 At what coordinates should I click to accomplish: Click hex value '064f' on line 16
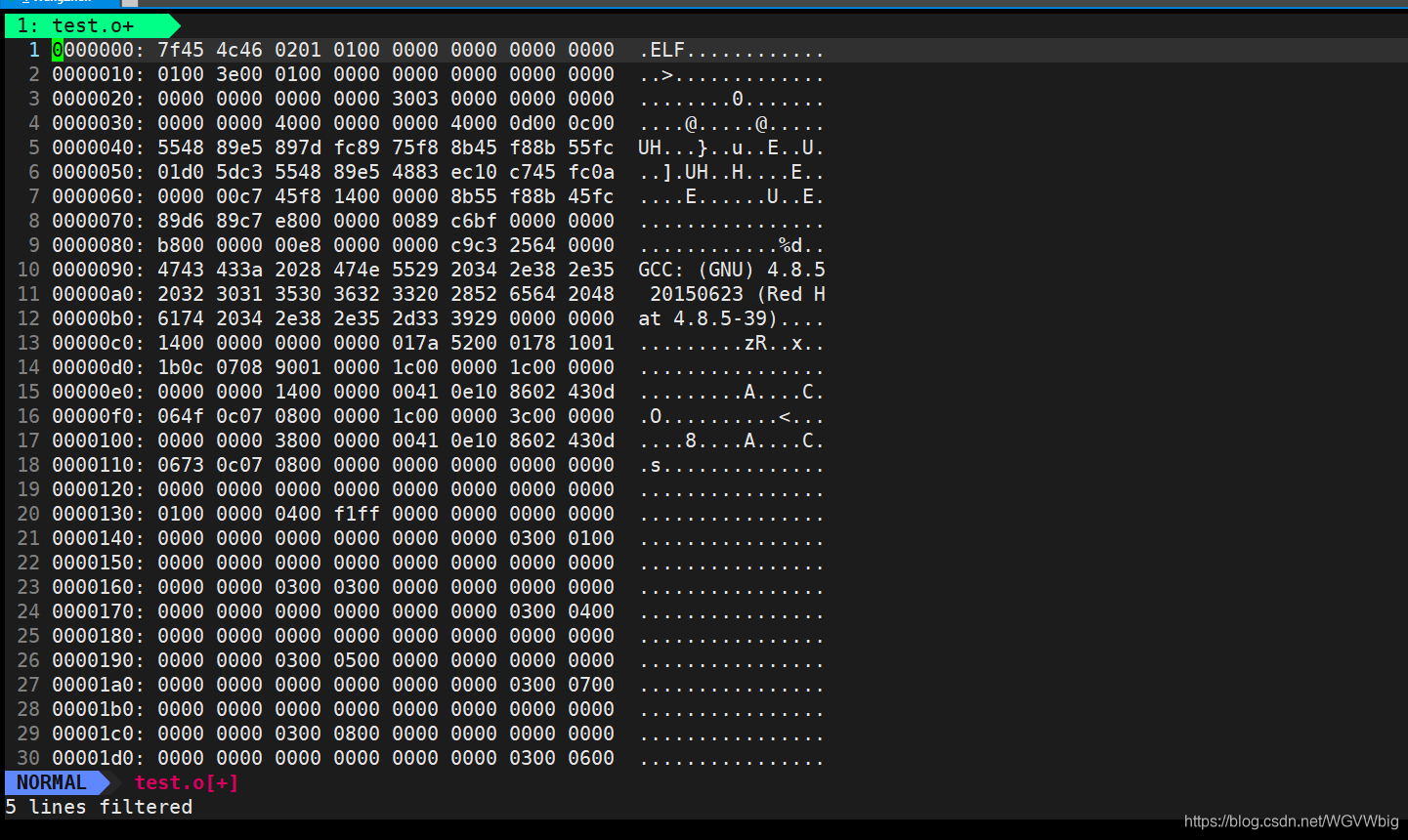click(x=181, y=416)
